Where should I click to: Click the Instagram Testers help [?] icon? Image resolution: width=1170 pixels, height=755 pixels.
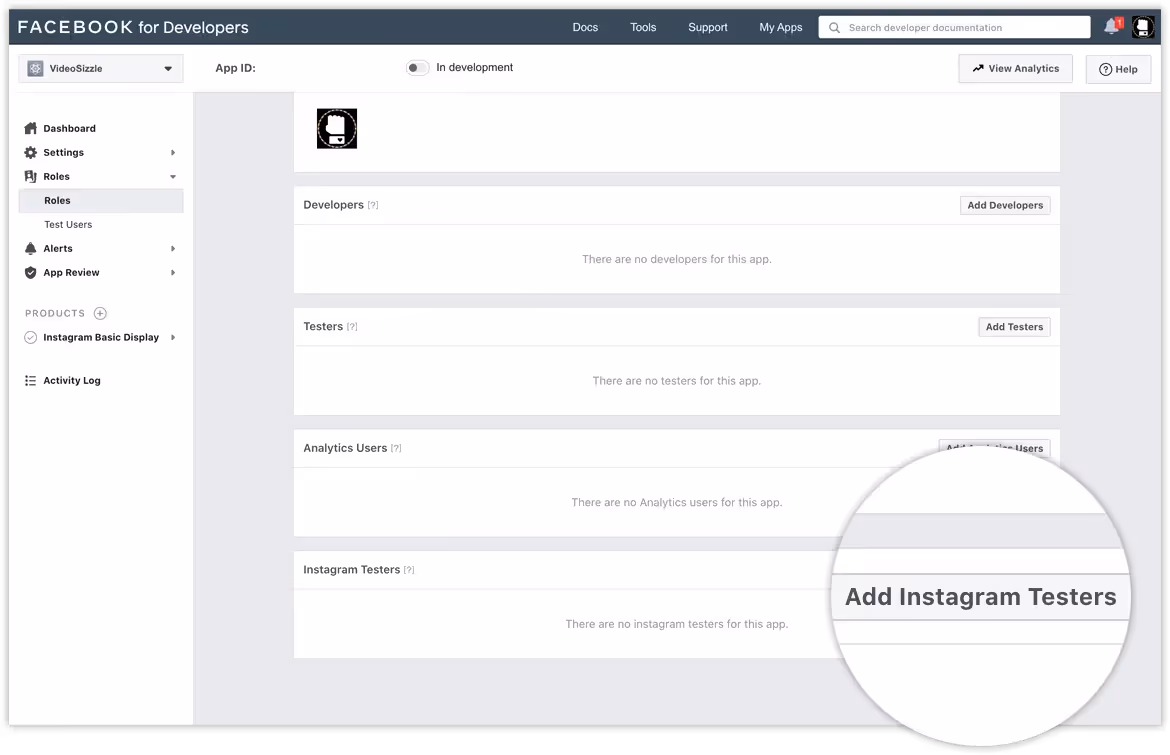point(409,570)
